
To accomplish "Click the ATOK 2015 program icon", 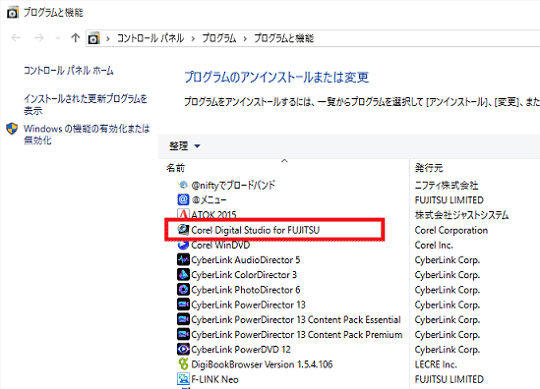I will tap(183, 214).
